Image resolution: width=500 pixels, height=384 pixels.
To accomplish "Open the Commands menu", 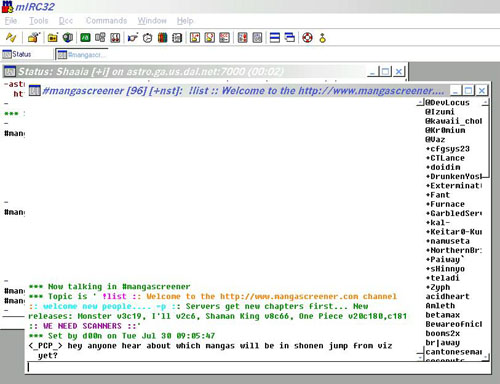I will click(106, 21).
